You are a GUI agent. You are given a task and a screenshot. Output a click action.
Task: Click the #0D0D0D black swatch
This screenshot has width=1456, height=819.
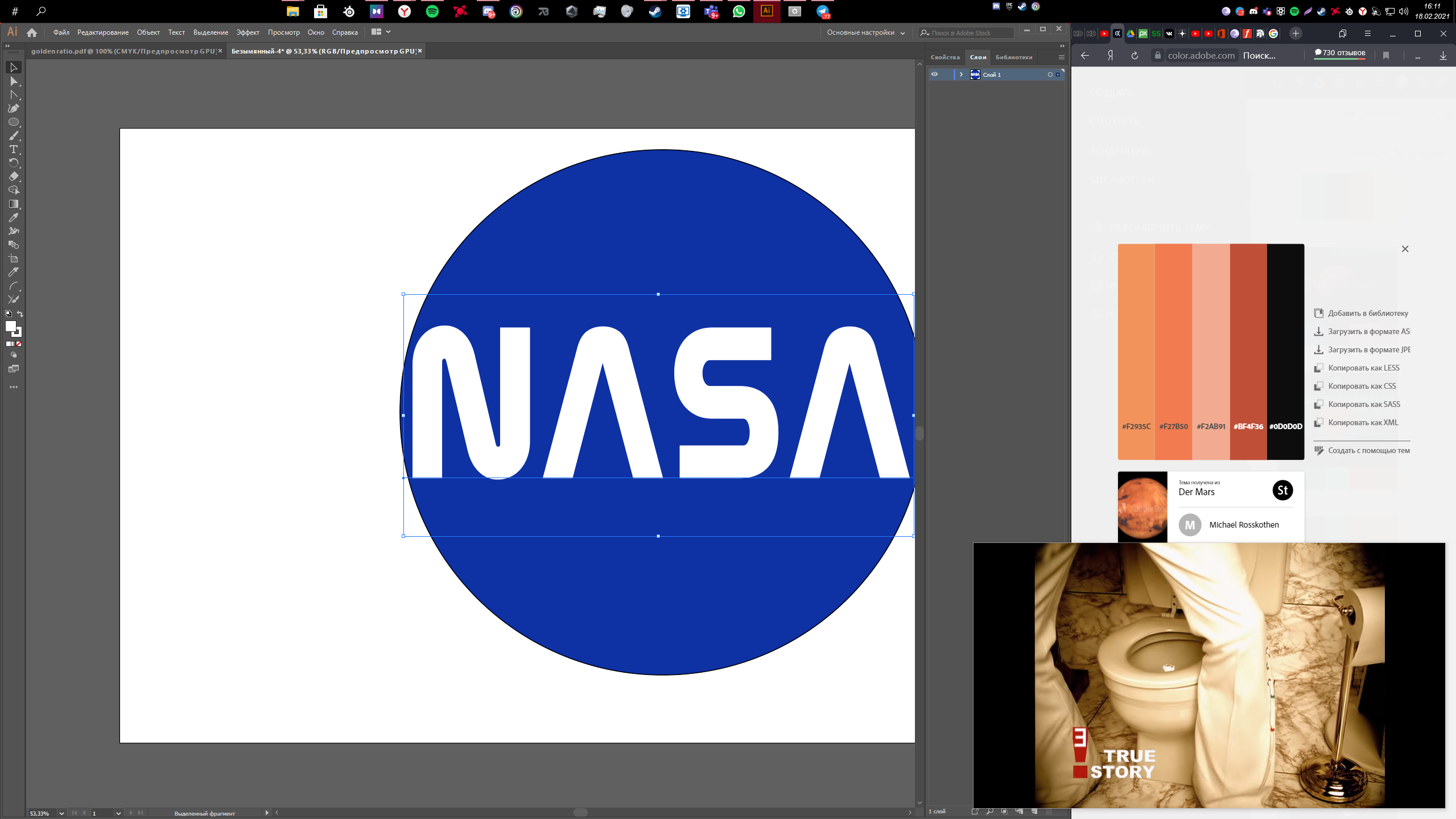pyautogui.click(x=1285, y=352)
